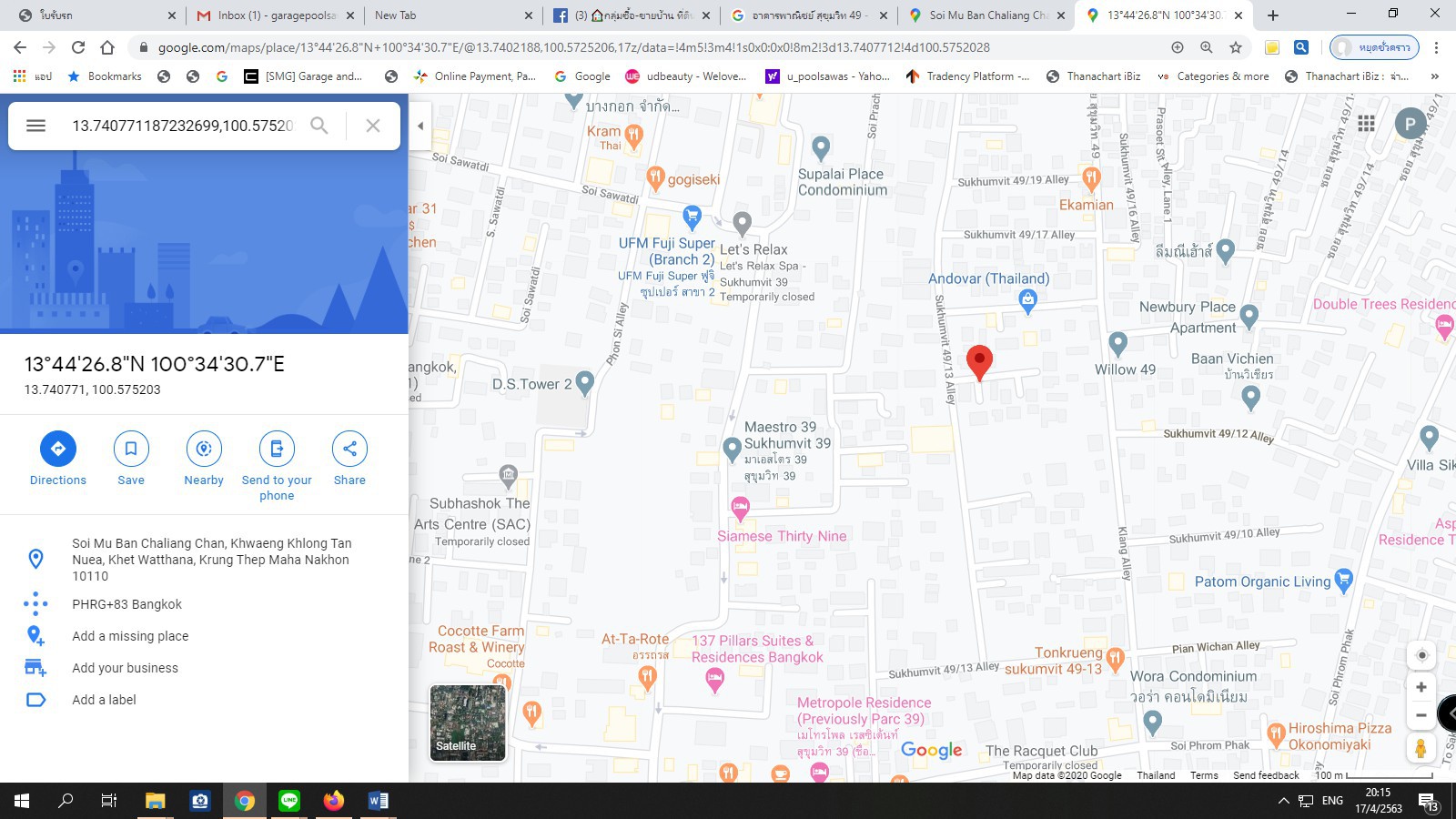The image size is (1456, 819).
Task: Click the red location pin on map
Action: pos(979,363)
